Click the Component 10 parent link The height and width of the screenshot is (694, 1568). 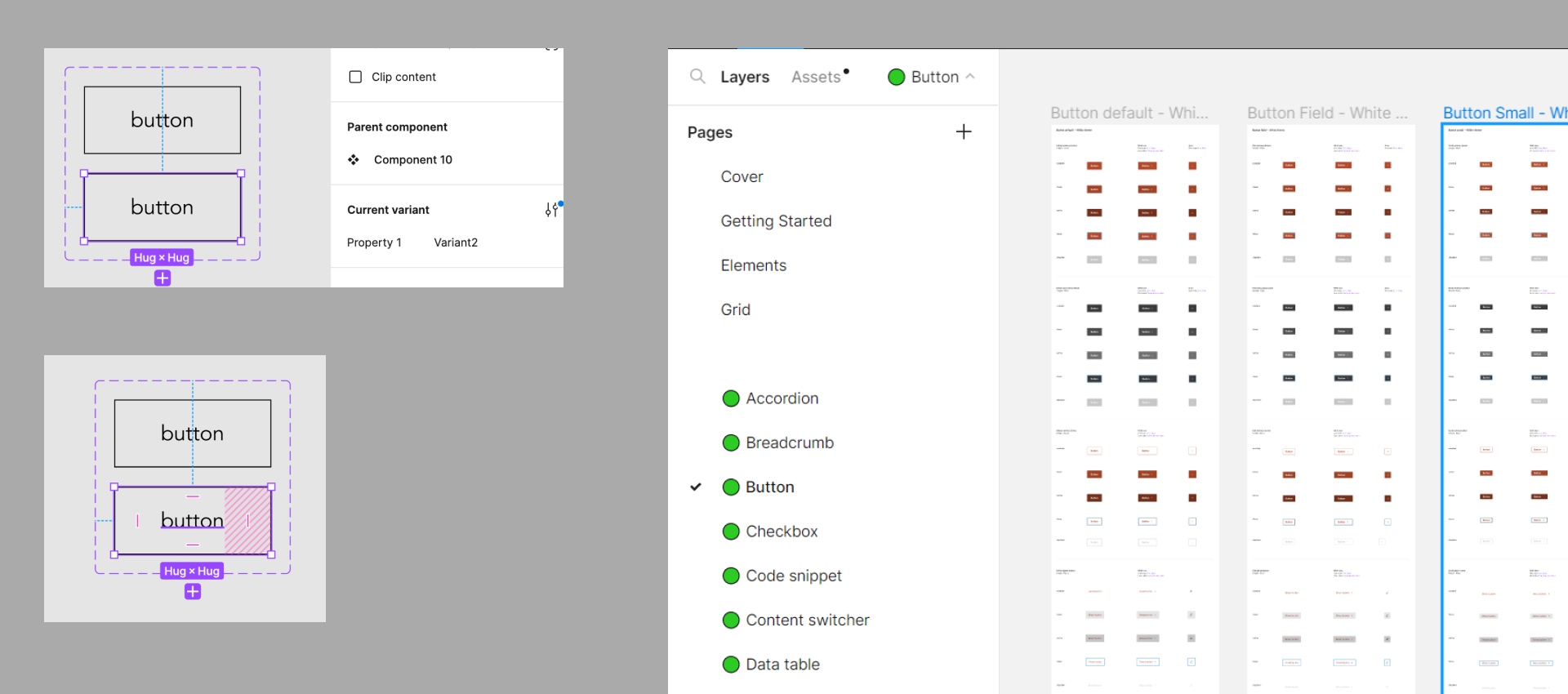point(412,160)
